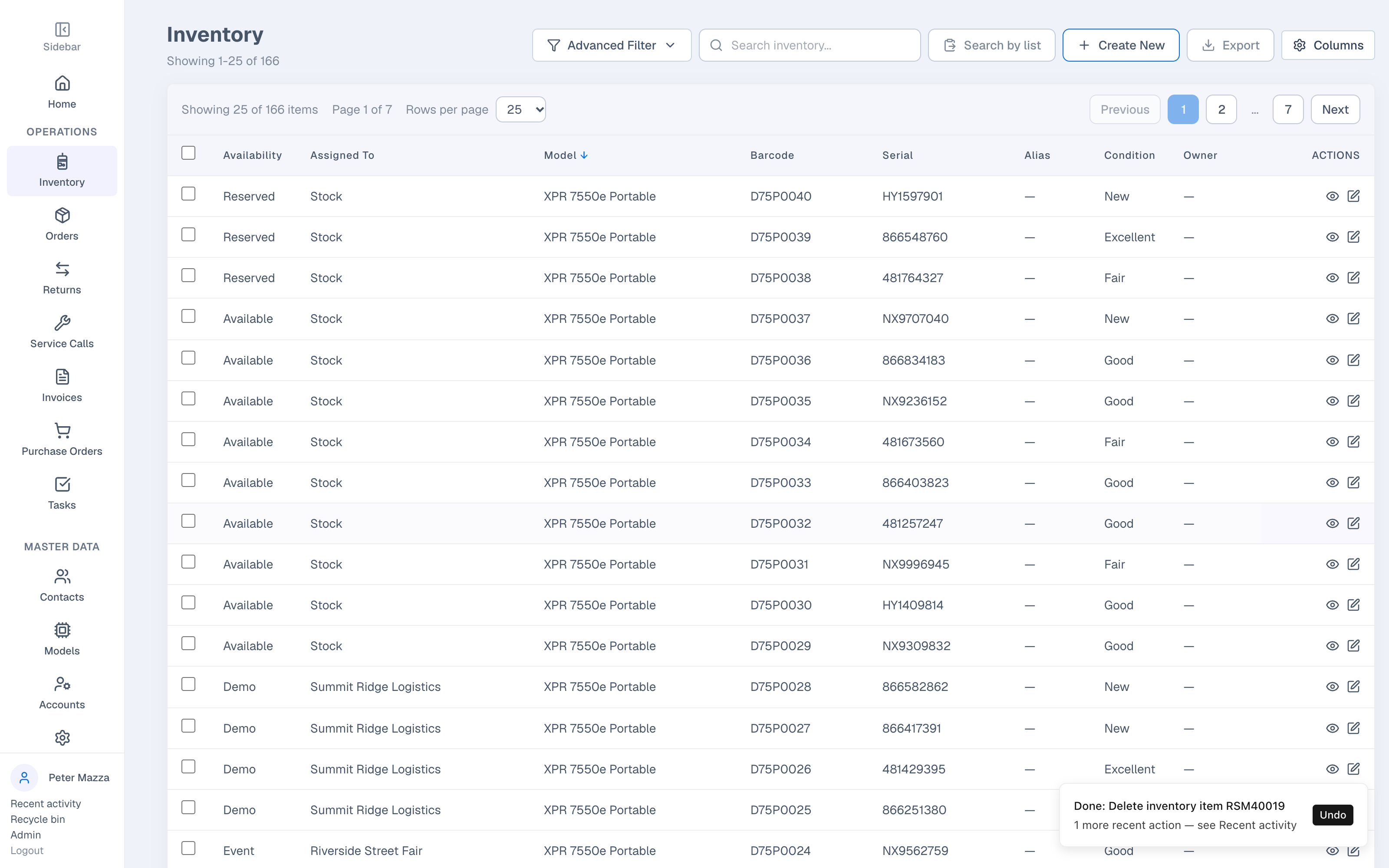The width and height of the screenshot is (1389, 868).
Task: Open the settings gear in sidebar
Action: pos(62,738)
